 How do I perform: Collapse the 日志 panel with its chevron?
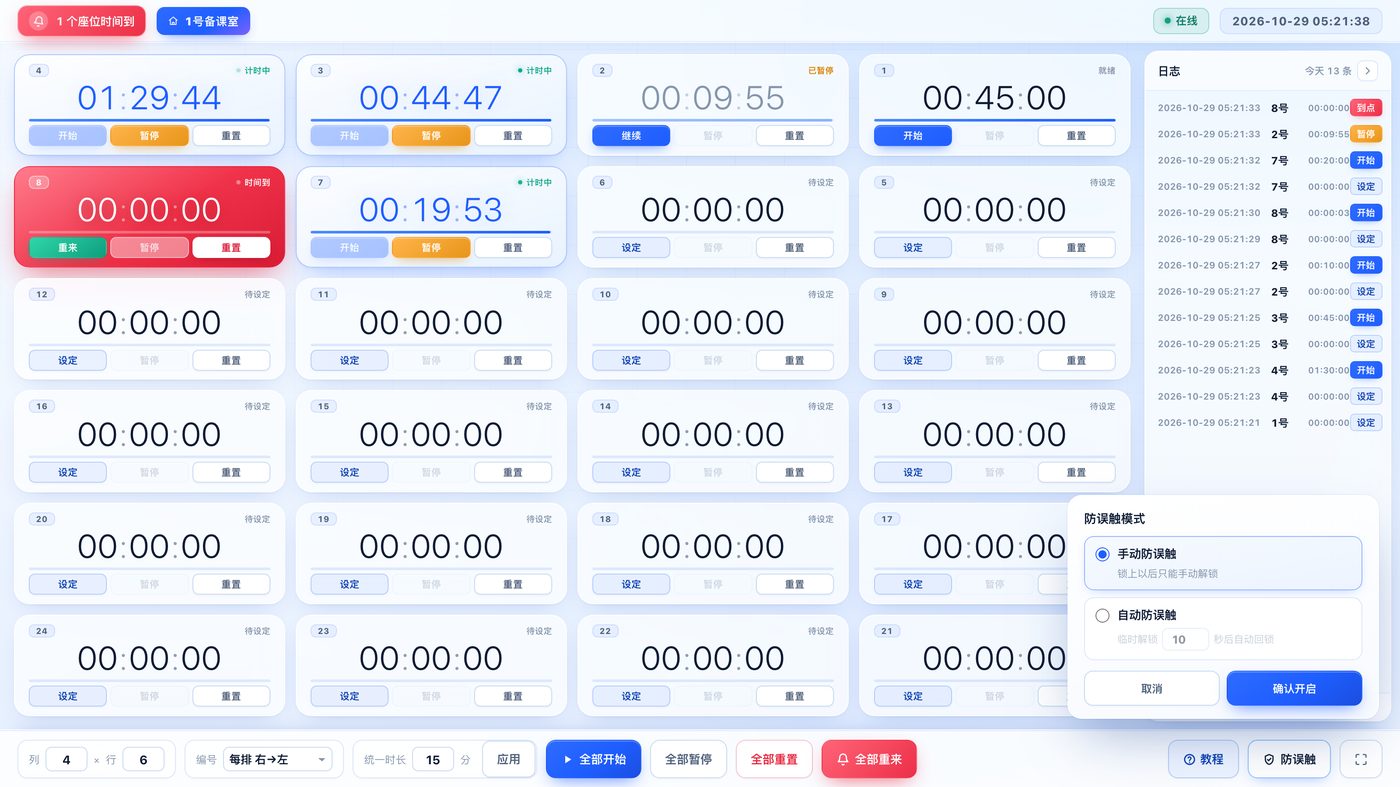tap(1368, 71)
